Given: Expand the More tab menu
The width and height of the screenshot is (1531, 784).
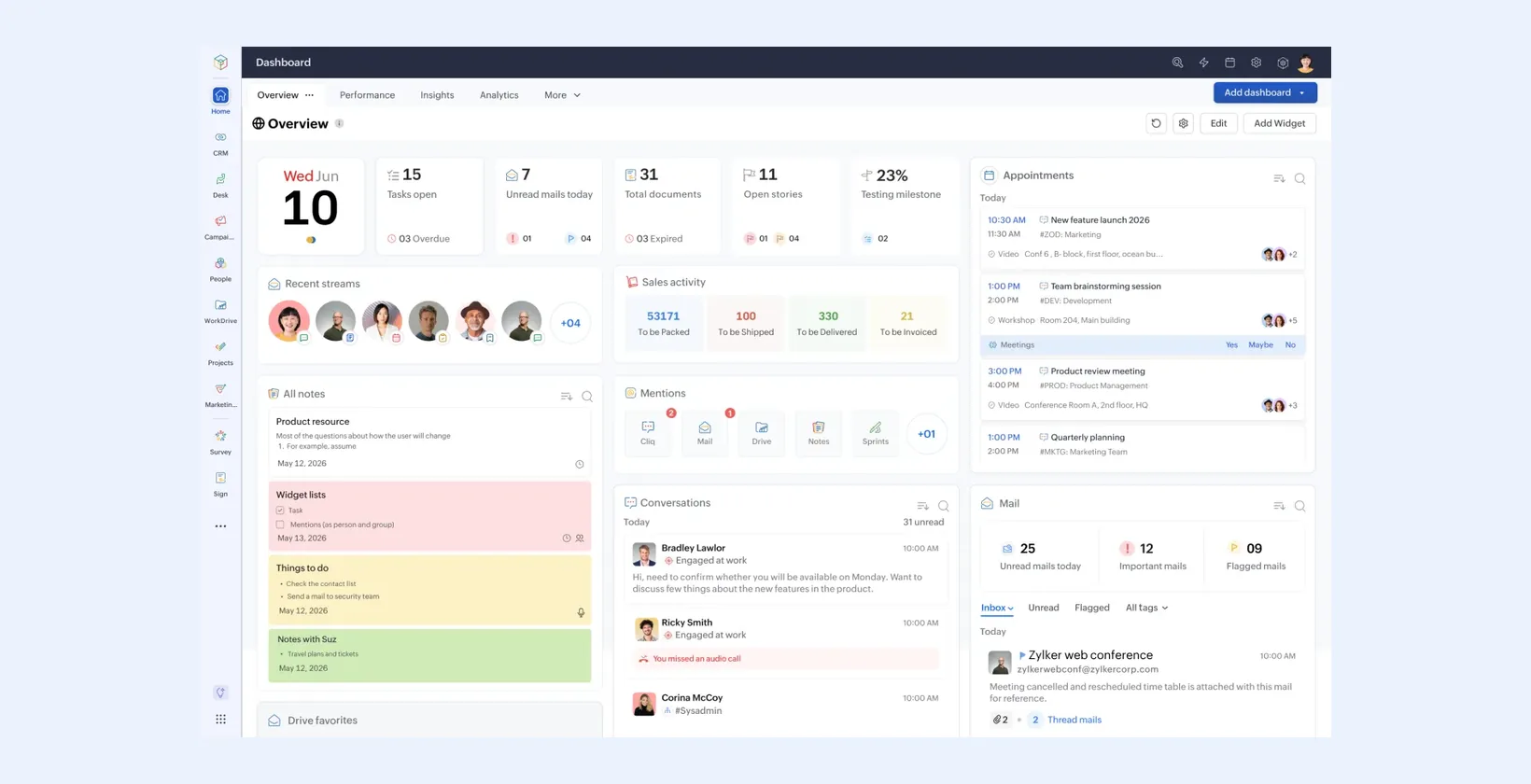Looking at the screenshot, I should tap(562, 95).
